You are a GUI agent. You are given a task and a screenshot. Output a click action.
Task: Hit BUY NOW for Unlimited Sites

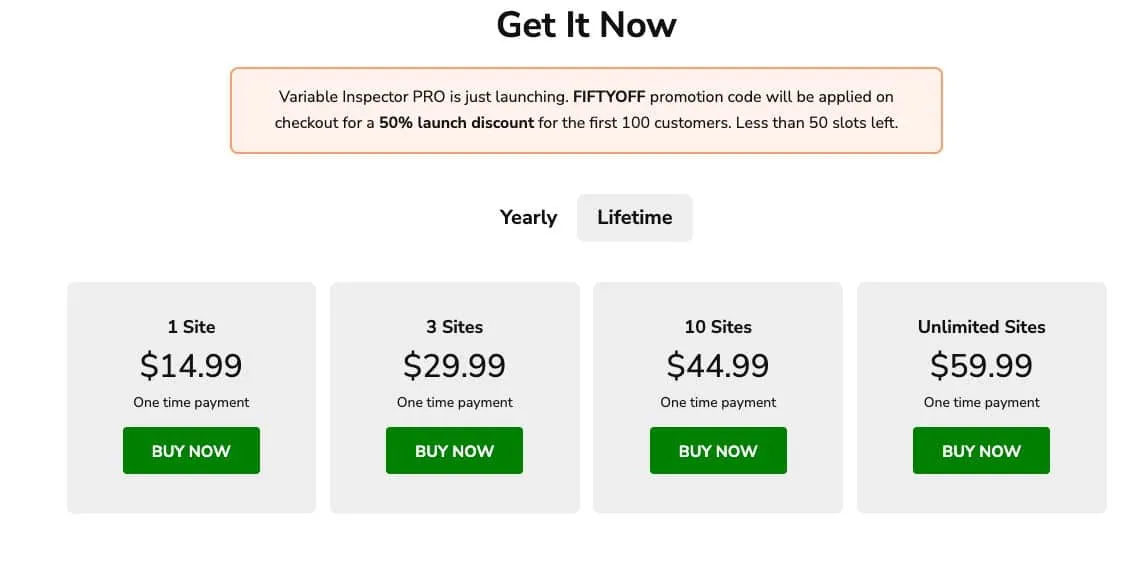pos(981,451)
